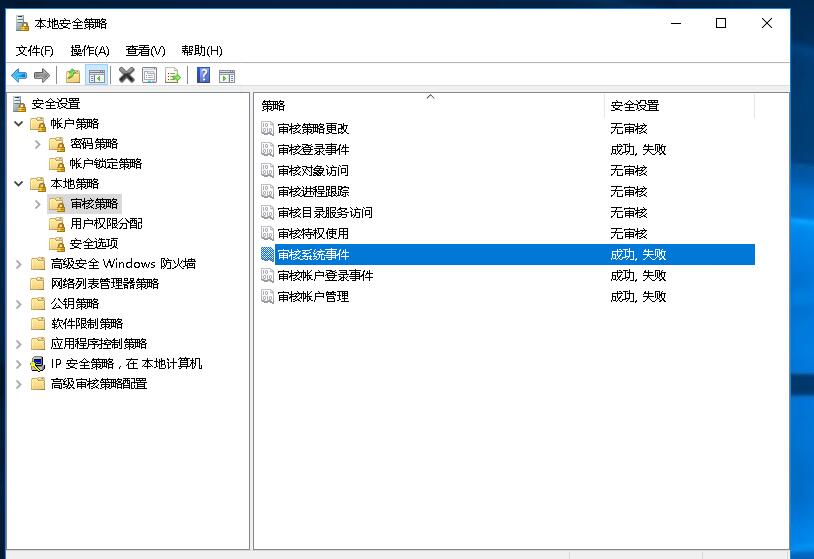Expand the IP 安全策略 tree node
The image size is (814, 559).
click(19, 364)
